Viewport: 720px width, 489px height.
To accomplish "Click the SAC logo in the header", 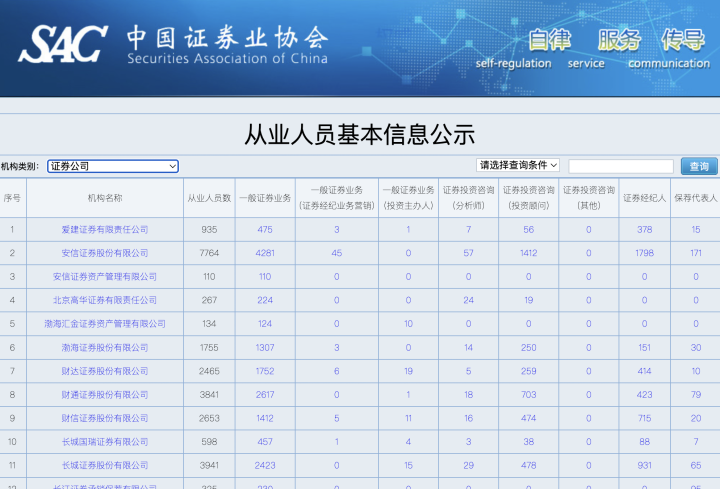I will click(x=63, y=44).
